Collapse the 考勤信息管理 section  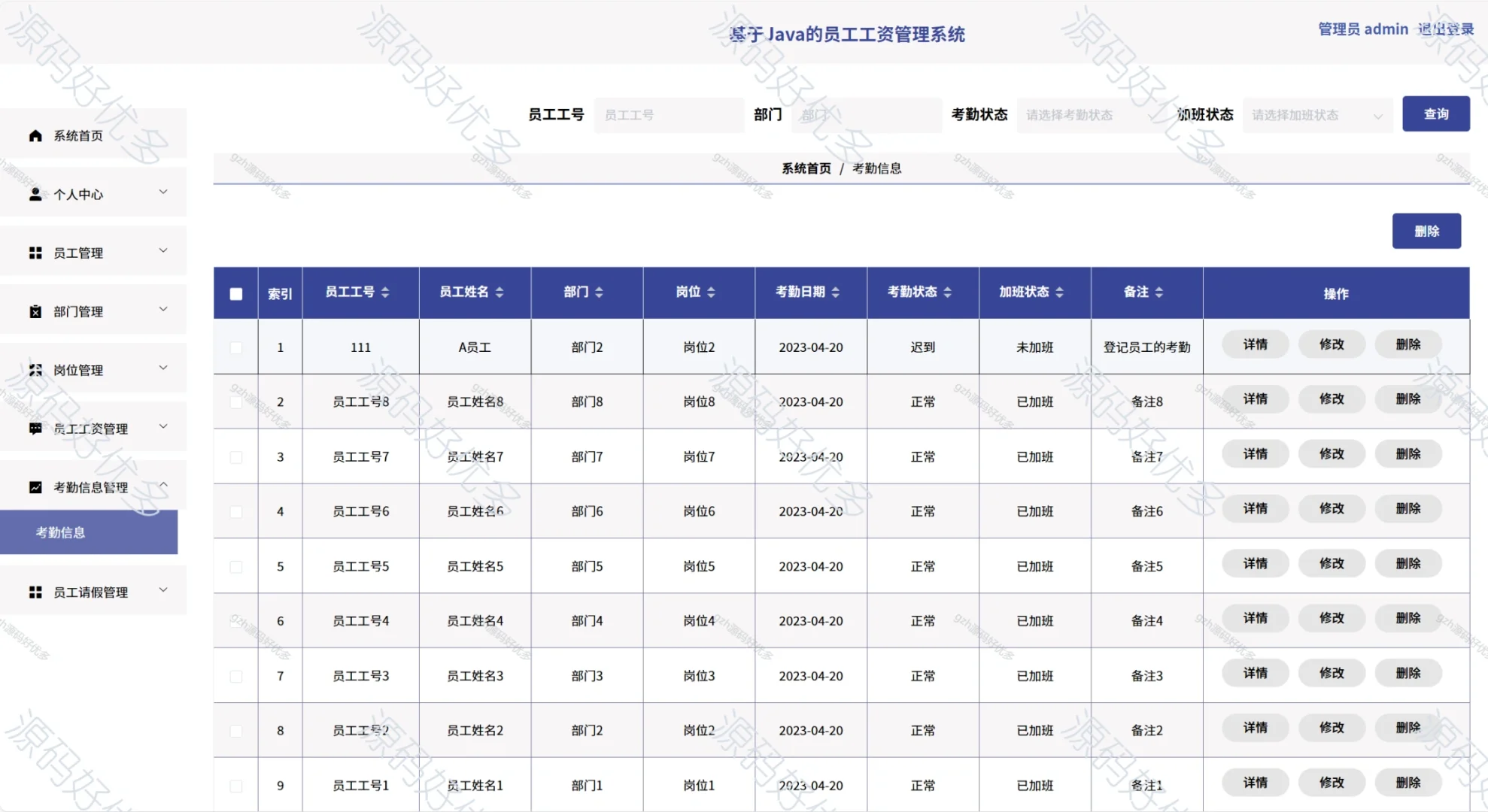click(162, 486)
